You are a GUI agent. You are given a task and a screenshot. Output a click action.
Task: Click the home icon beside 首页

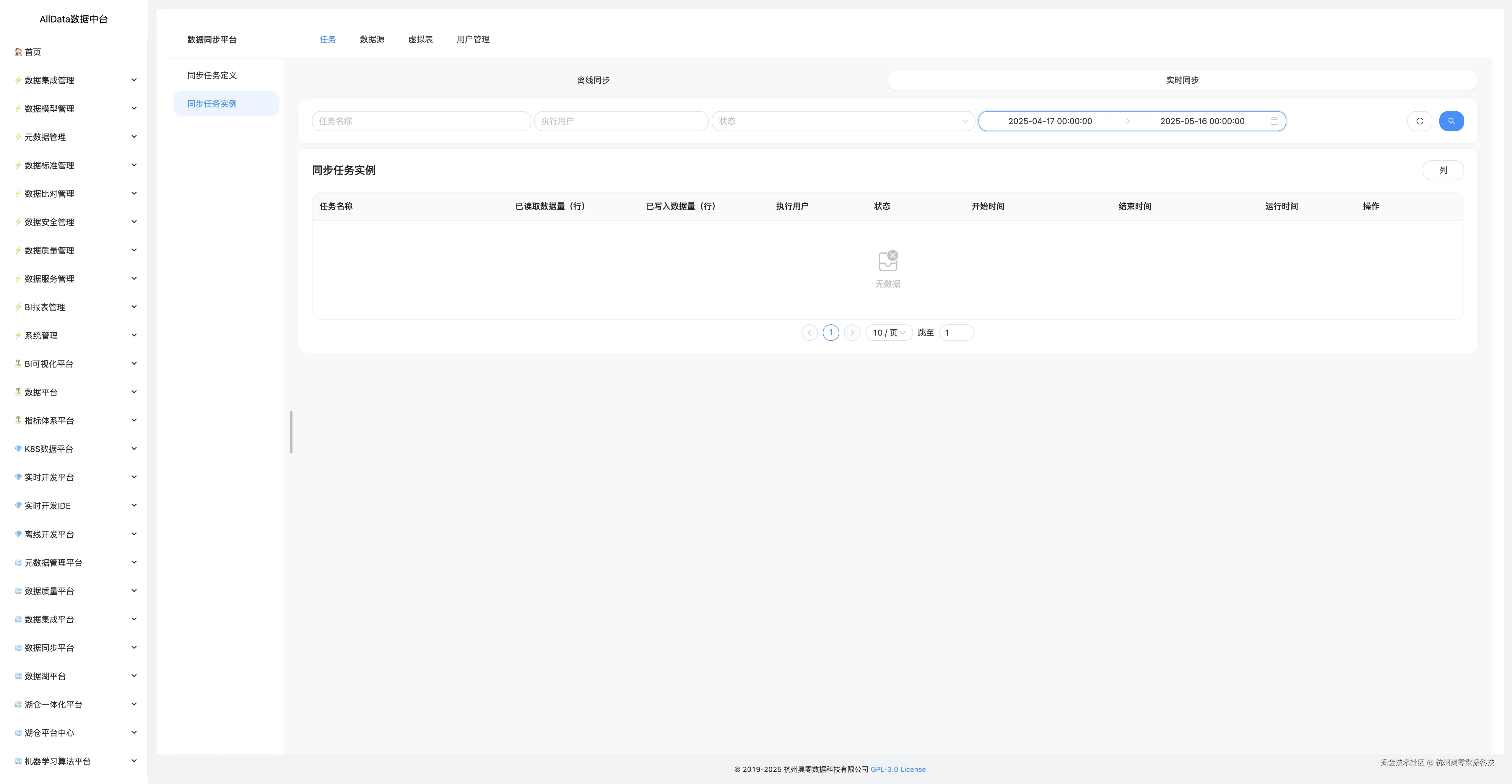pos(18,52)
